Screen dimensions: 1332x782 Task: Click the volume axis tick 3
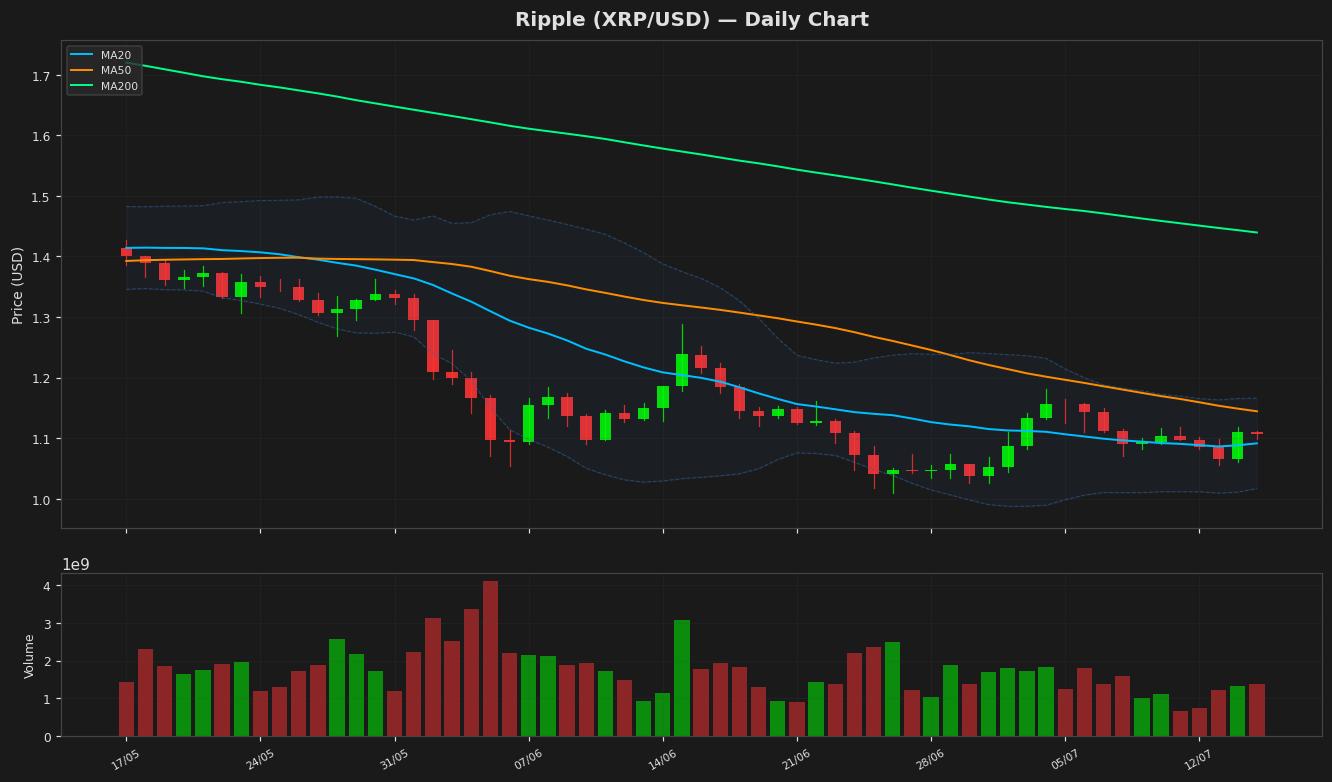point(48,624)
